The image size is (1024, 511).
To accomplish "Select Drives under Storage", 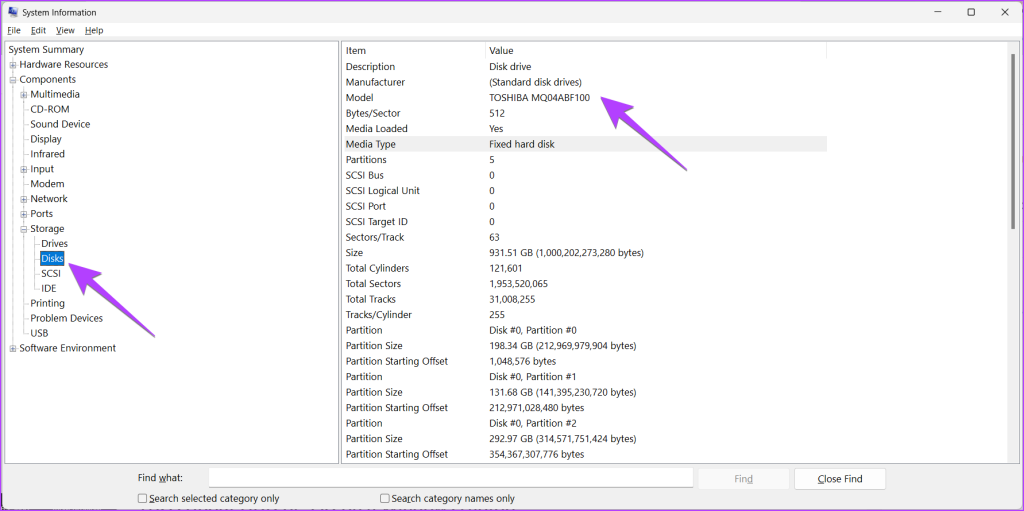I will click(x=54, y=244).
